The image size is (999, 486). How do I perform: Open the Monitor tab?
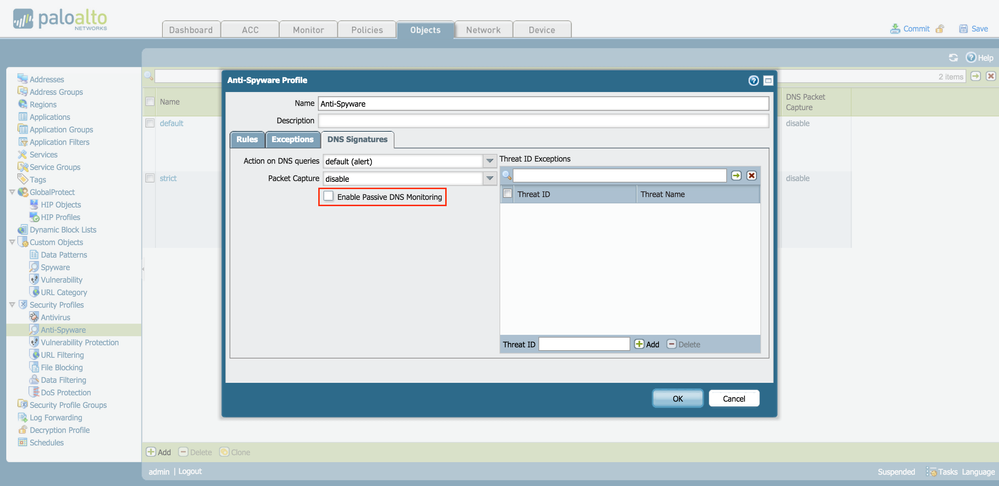click(308, 30)
